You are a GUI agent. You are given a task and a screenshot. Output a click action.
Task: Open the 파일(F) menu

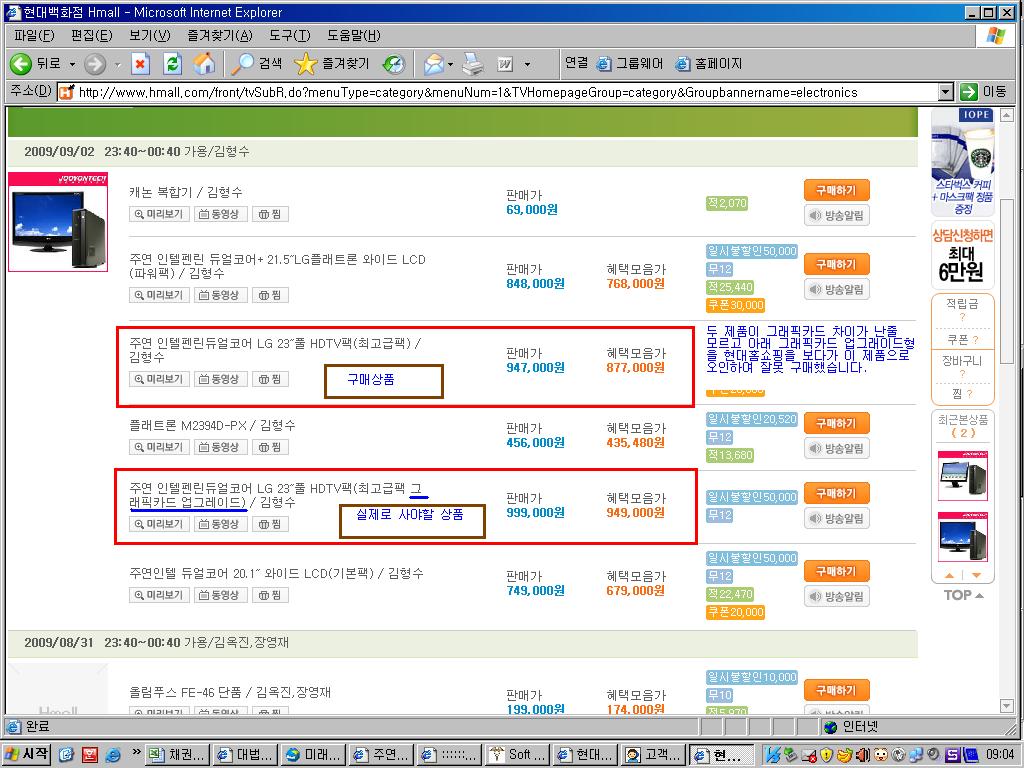[34, 35]
